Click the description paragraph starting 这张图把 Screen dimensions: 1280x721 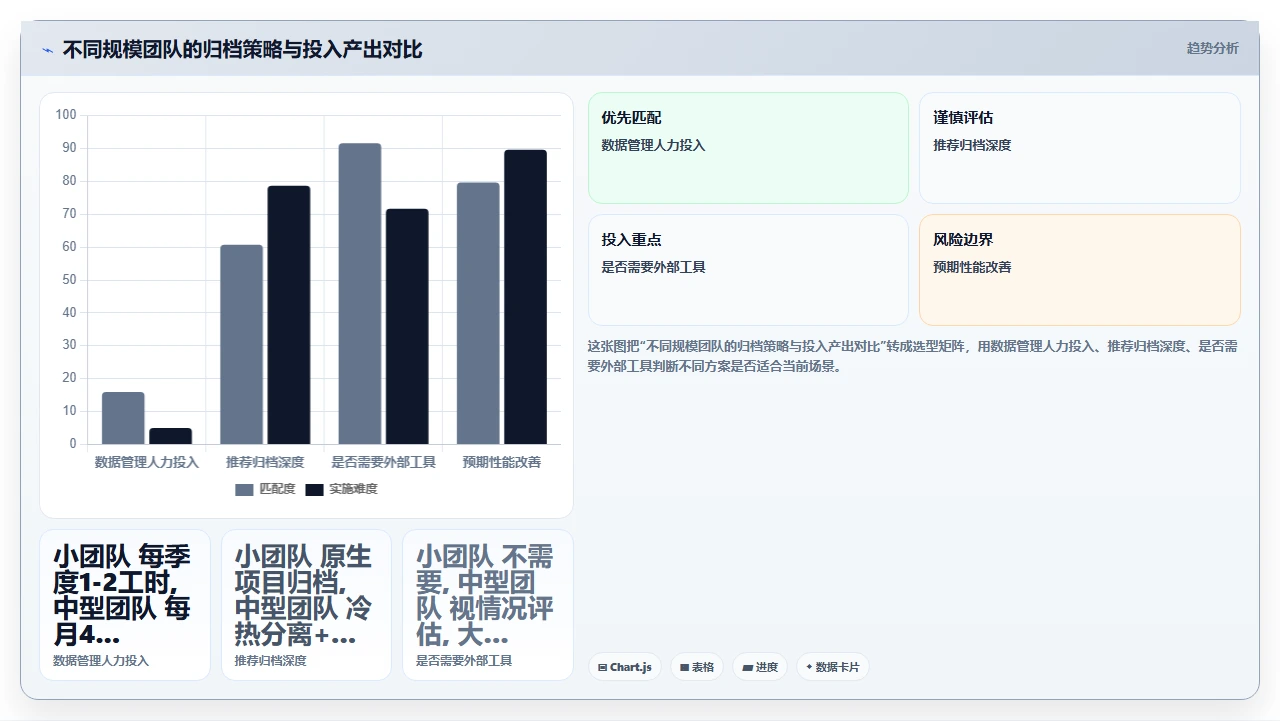913,356
